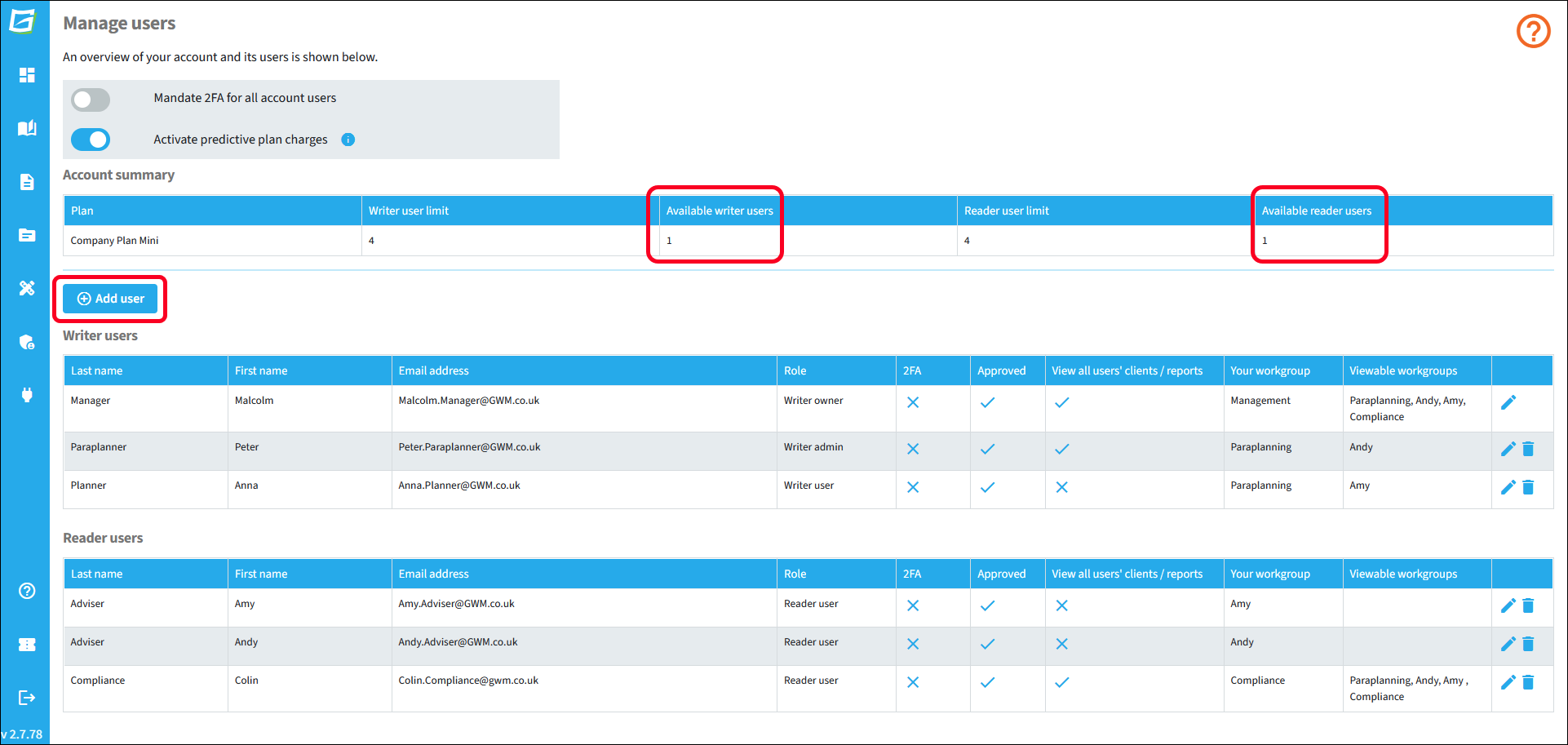Image resolution: width=1568 pixels, height=745 pixels.
Task: Click Colin's view all users' clients check mark
Action: 1061,682
